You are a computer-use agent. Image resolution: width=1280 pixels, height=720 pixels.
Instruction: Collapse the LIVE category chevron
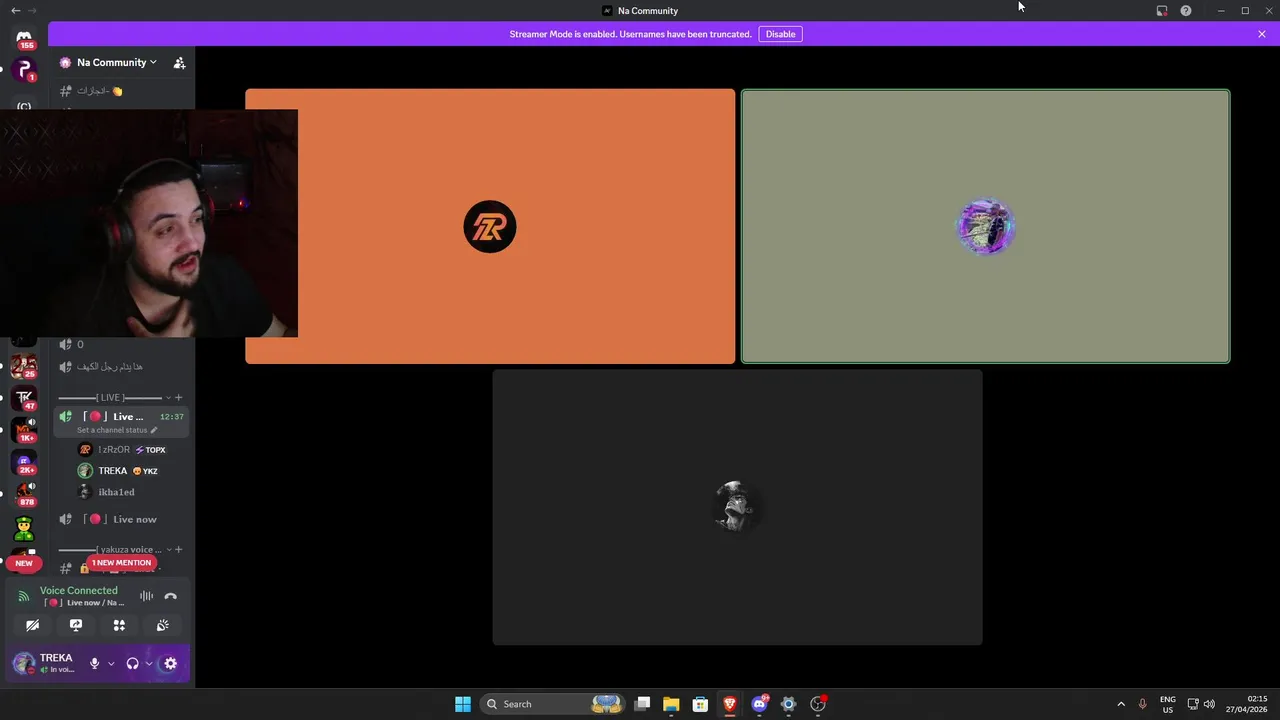click(x=167, y=398)
